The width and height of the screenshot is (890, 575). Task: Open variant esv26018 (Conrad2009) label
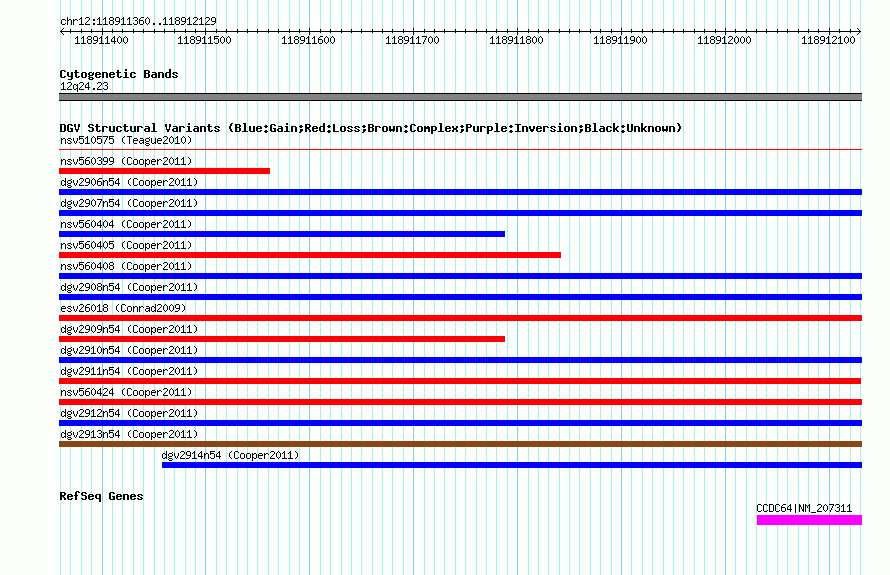click(x=123, y=308)
